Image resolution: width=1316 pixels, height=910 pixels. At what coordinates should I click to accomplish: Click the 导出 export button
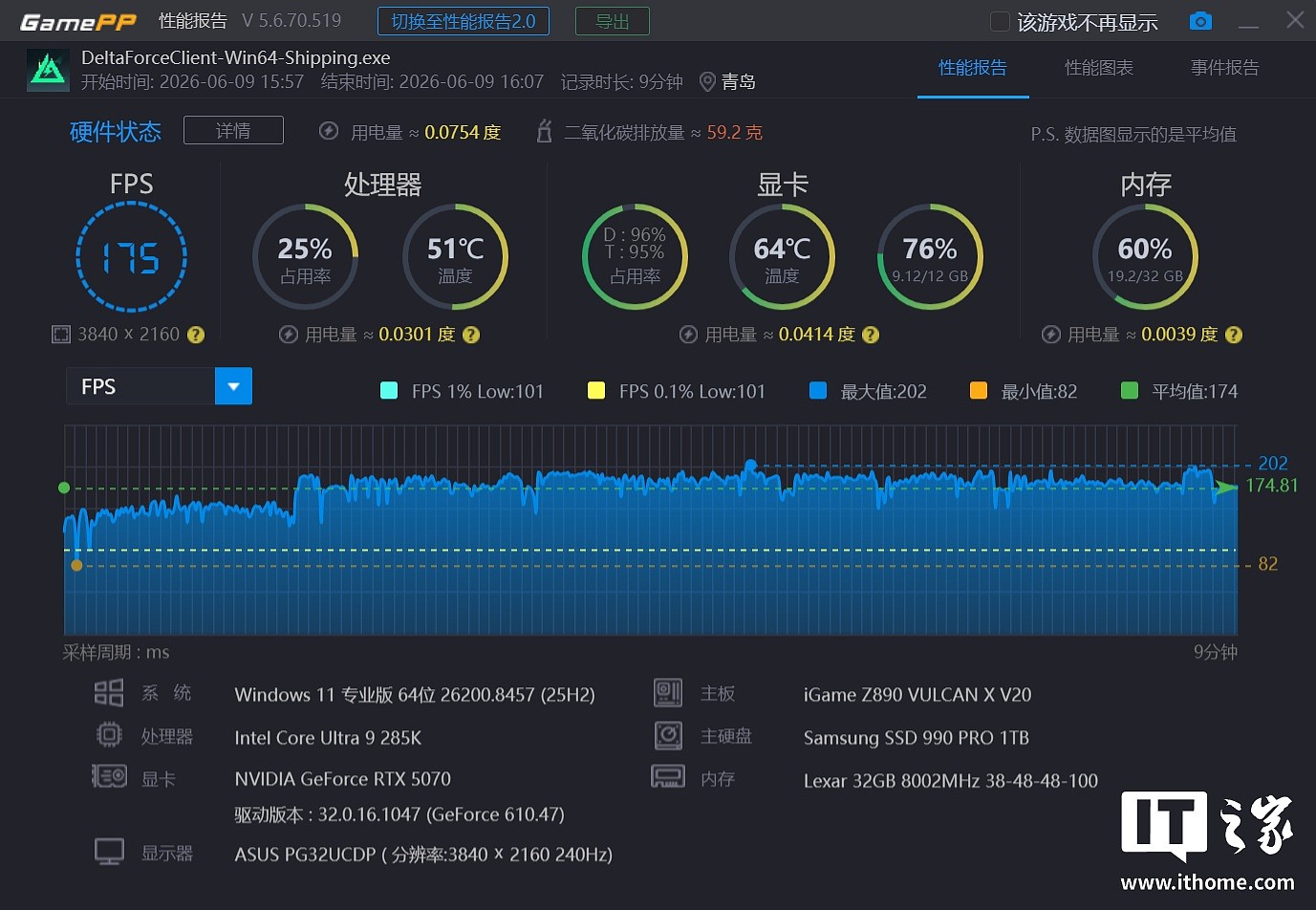pos(613,21)
